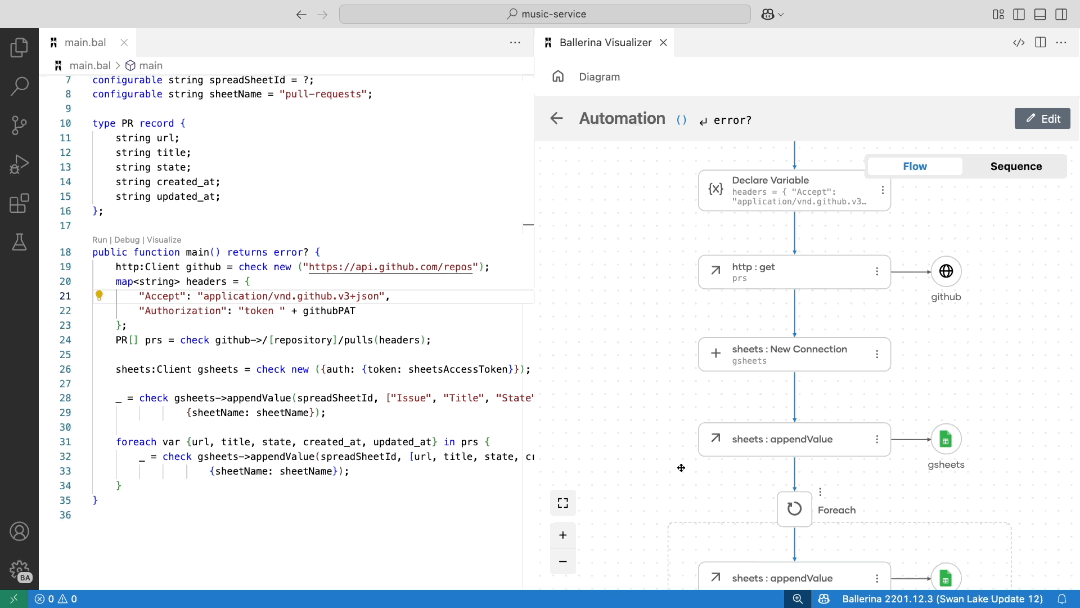This screenshot has height=608, width=1080.
Task: Open appendValue menu inside Foreach loop
Action: (877, 578)
